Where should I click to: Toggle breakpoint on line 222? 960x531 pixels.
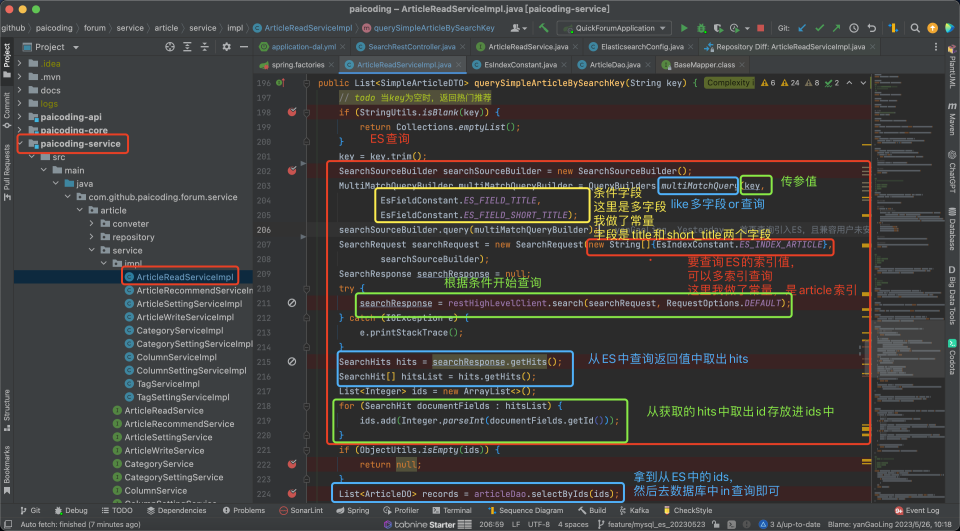click(292, 465)
